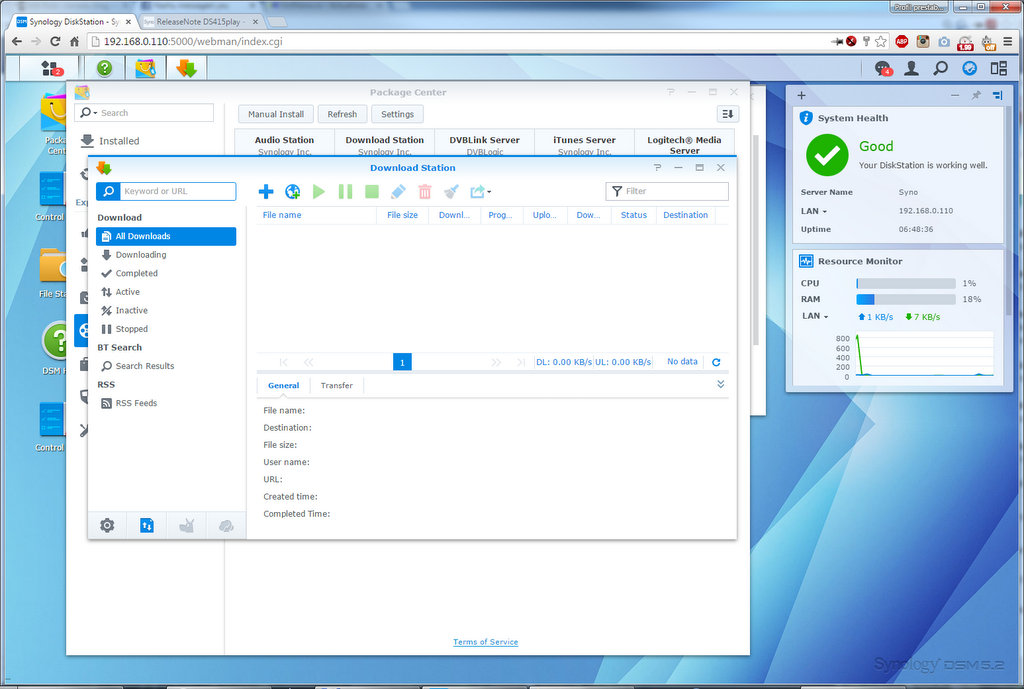Create a download task by URL globe icon

[x=293, y=191]
